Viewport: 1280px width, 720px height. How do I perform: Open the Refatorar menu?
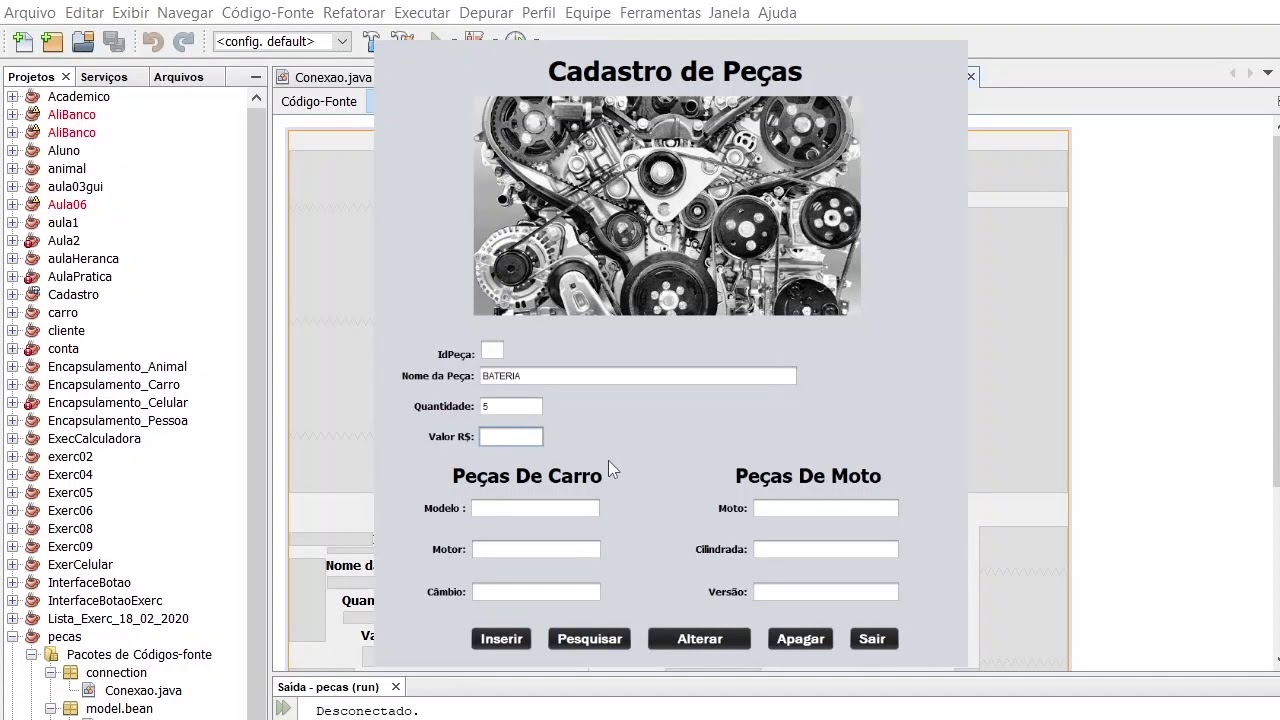tap(354, 13)
